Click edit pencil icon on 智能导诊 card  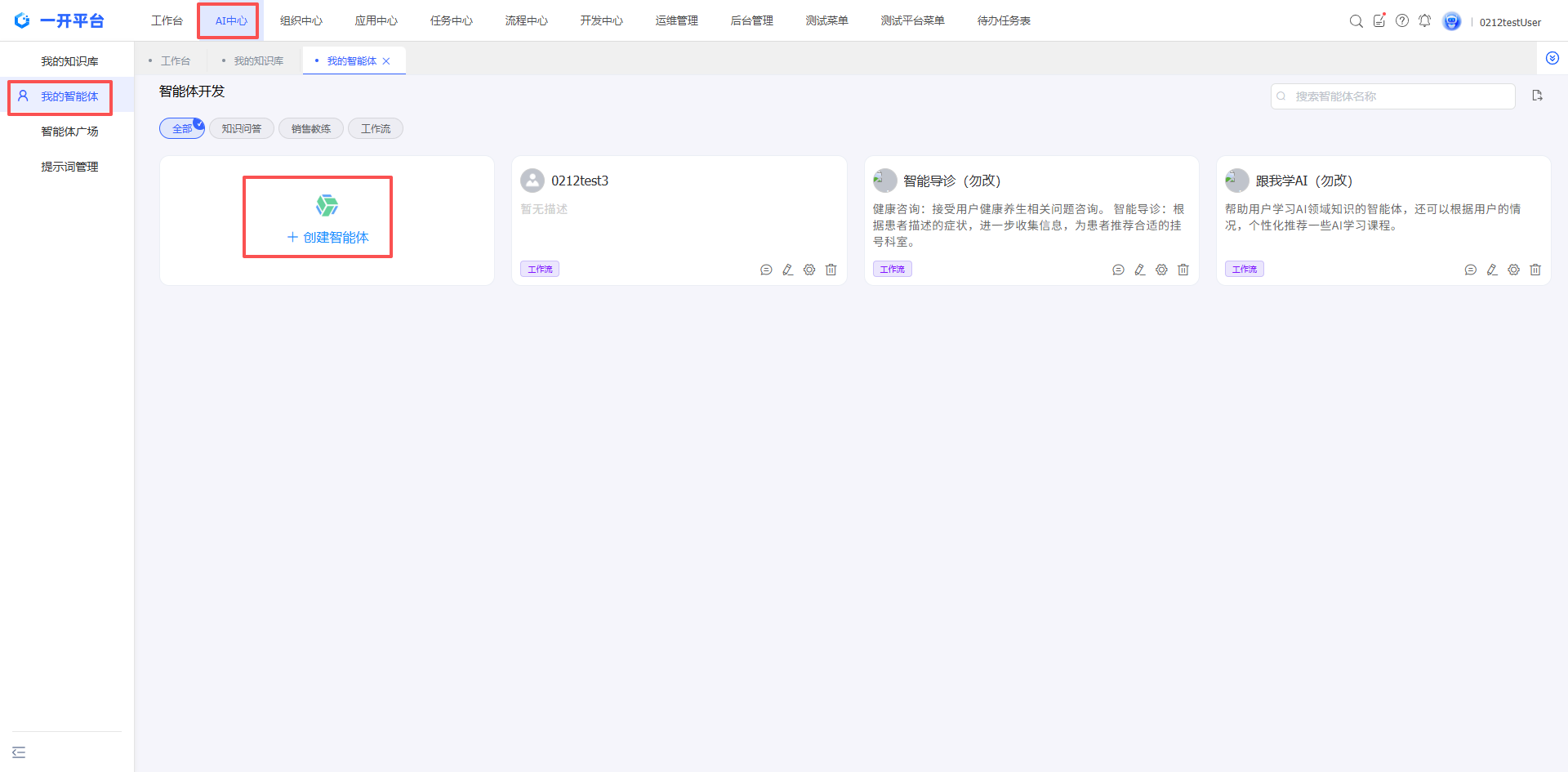tap(1140, 270)
